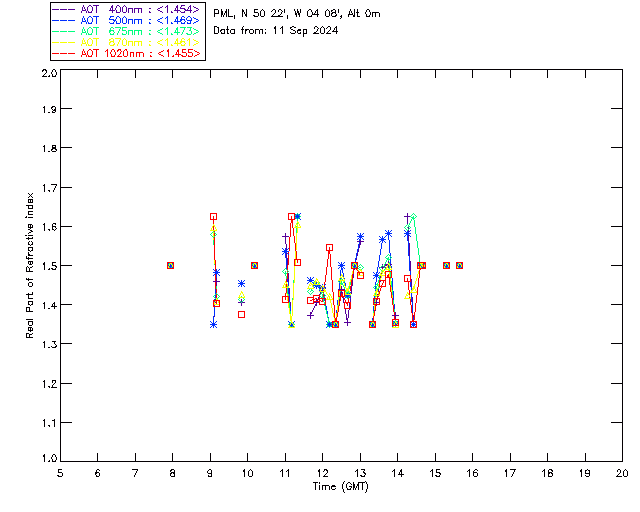The width and height of the screenshot is (640, 512).
Task: Click the y-axis tick label "1.9"
Action: click(x=49, y=109)
